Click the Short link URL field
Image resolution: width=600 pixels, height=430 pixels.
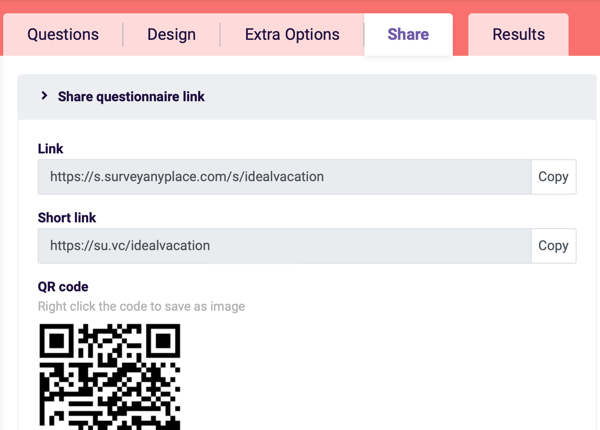click(284, 246)
